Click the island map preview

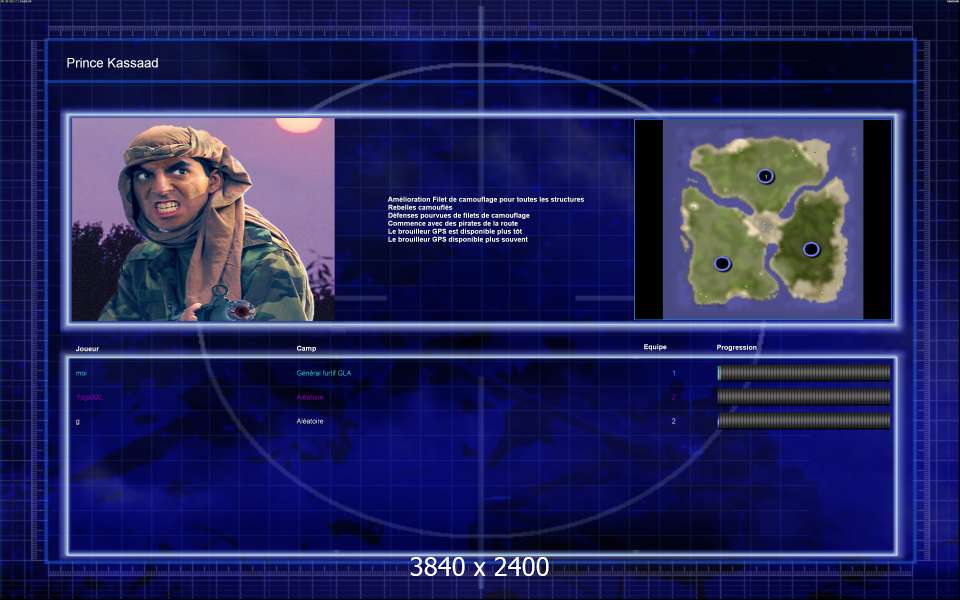click(763, 220)
